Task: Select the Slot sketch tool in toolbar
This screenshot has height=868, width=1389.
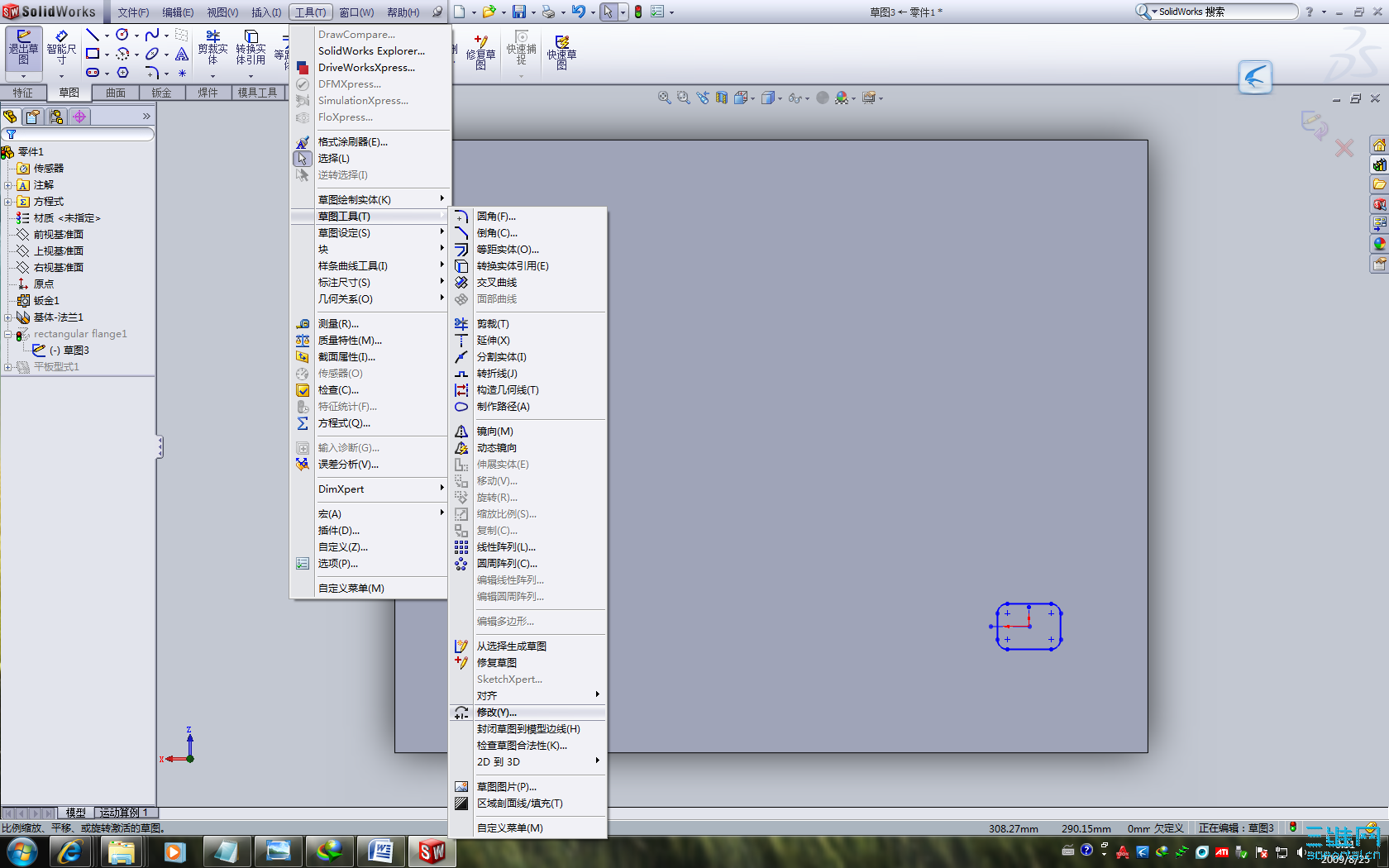Action: 93,73
